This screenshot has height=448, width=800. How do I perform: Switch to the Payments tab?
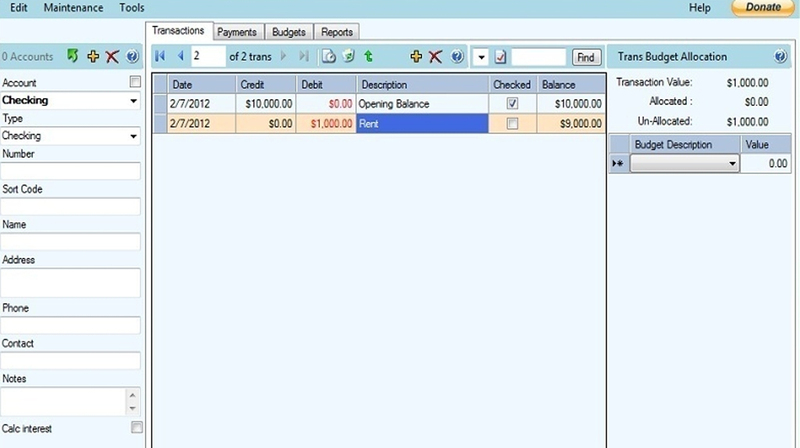point(237,32)
